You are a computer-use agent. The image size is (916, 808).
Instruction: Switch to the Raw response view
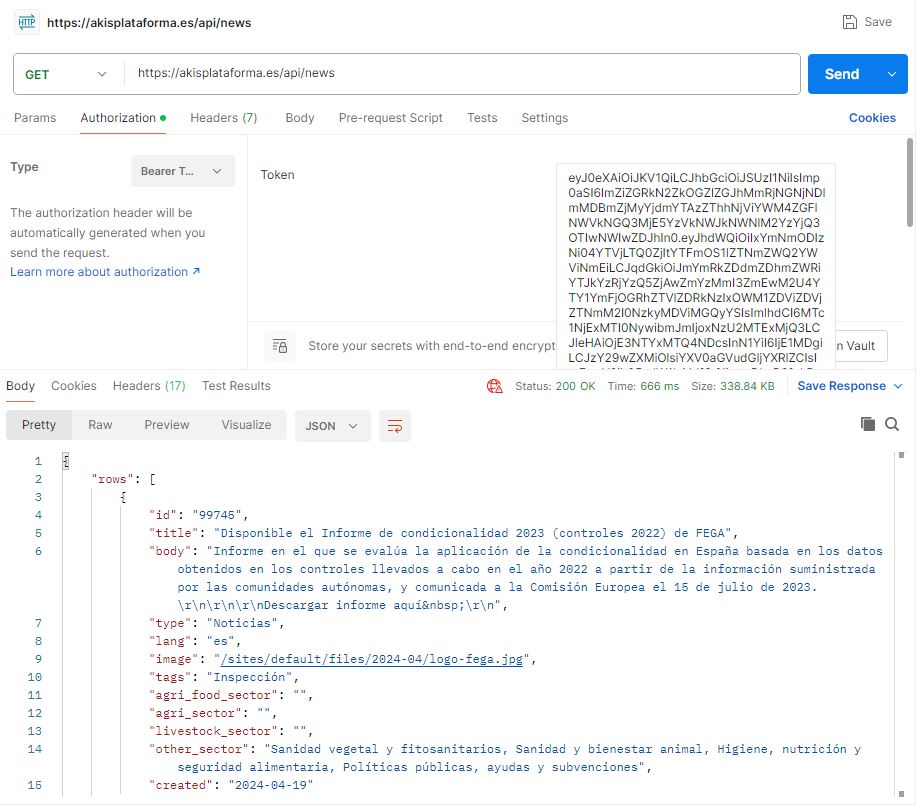(x=100, y=425)
